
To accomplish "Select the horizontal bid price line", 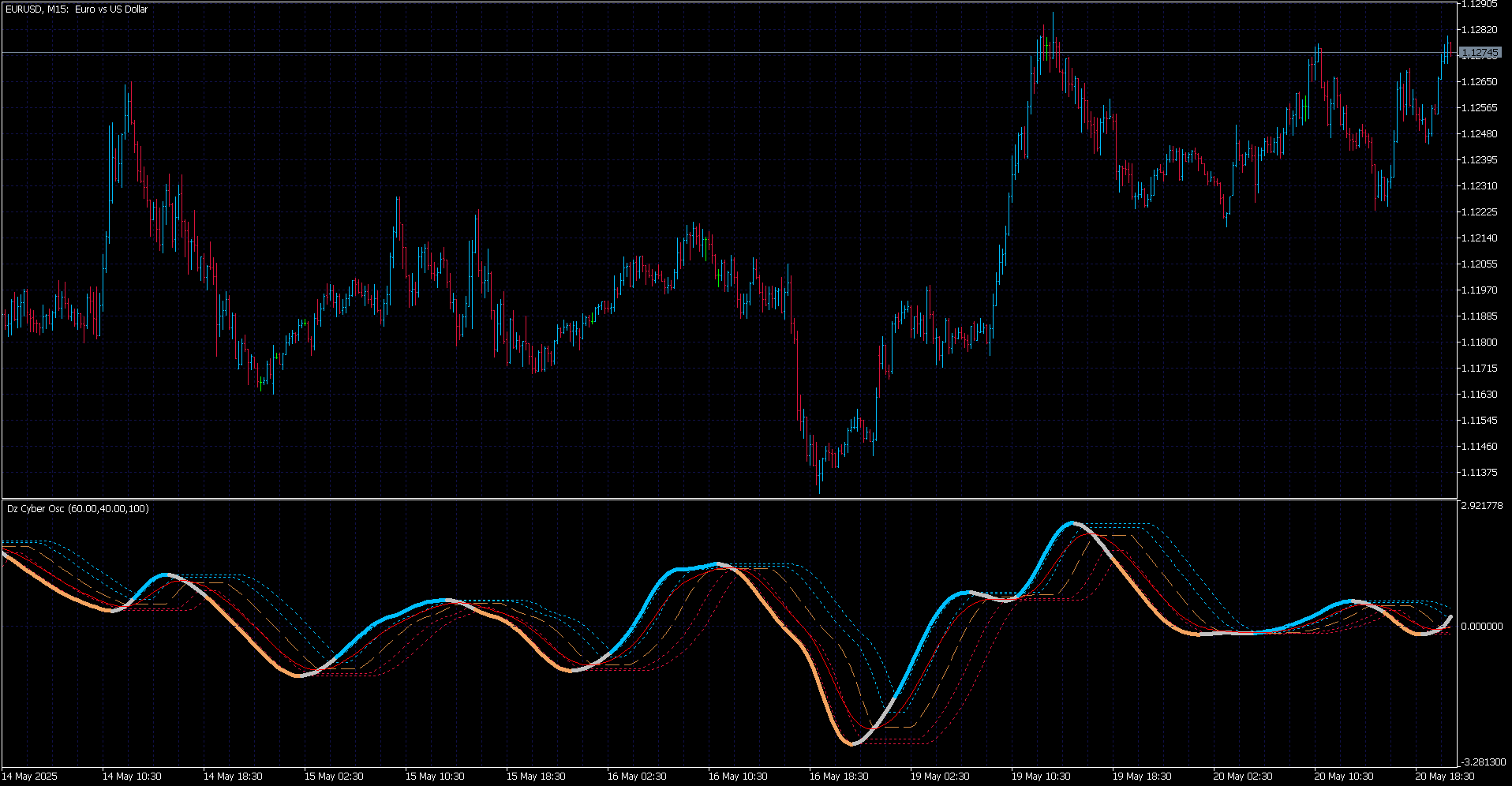I will (728, 53).
